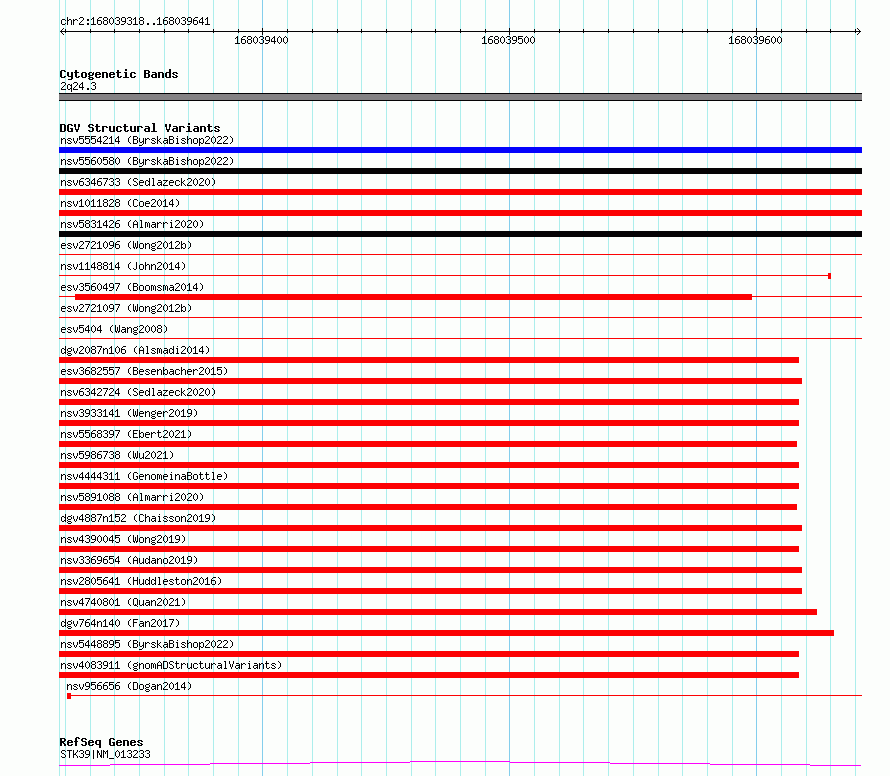The height and width of the screenshot is (776, 890).
Task: Select variant label nsv5554214 (ByrskaBishop2022)
Action: pos(147,140)
